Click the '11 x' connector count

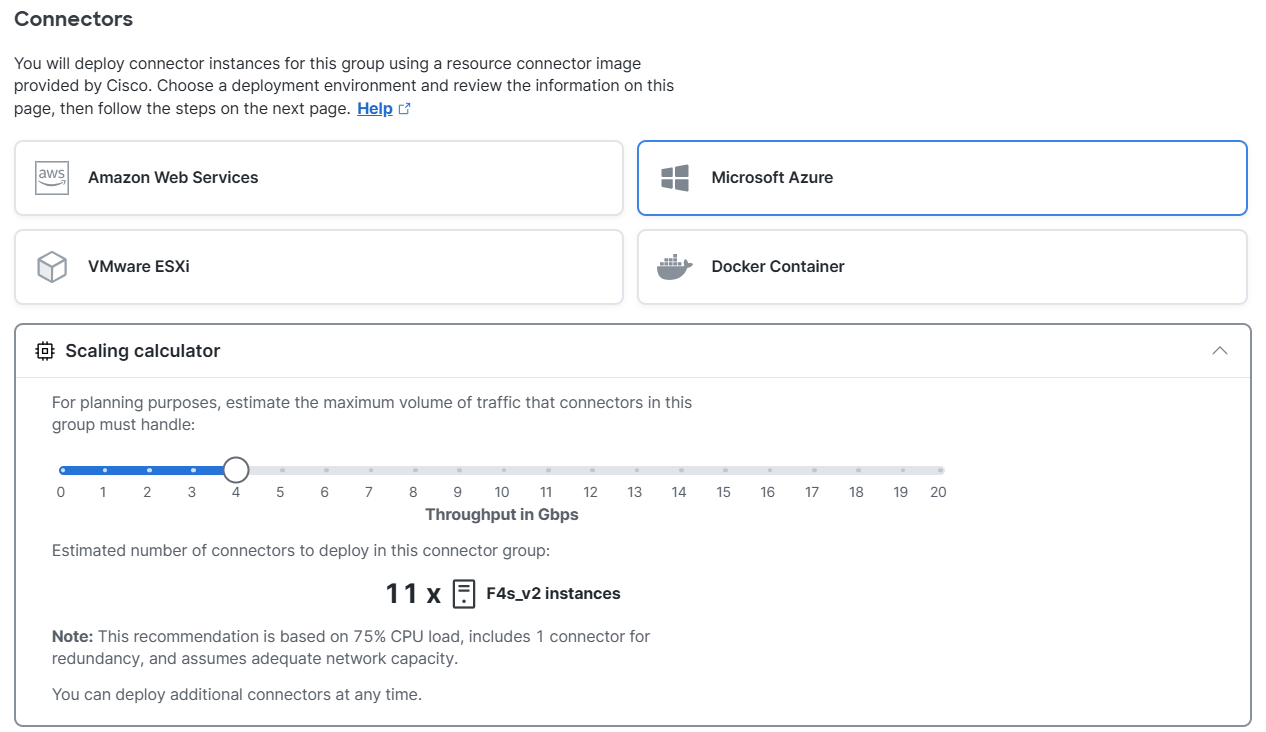point(413,594)
